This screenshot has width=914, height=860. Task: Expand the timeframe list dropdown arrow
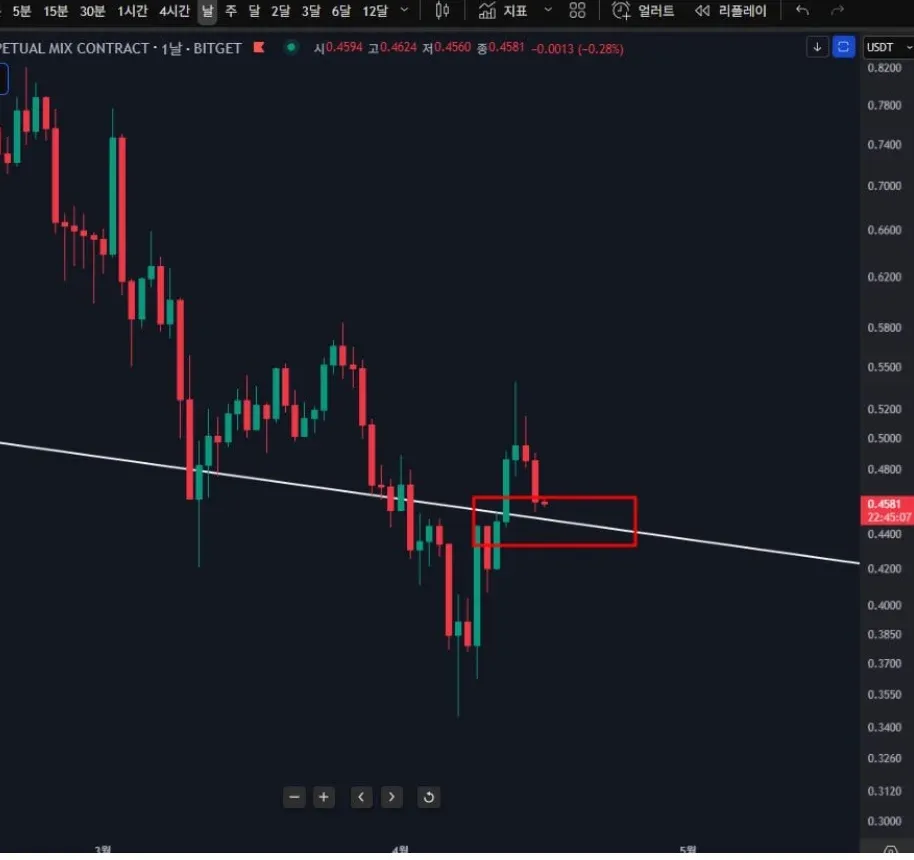pos(404,11)
